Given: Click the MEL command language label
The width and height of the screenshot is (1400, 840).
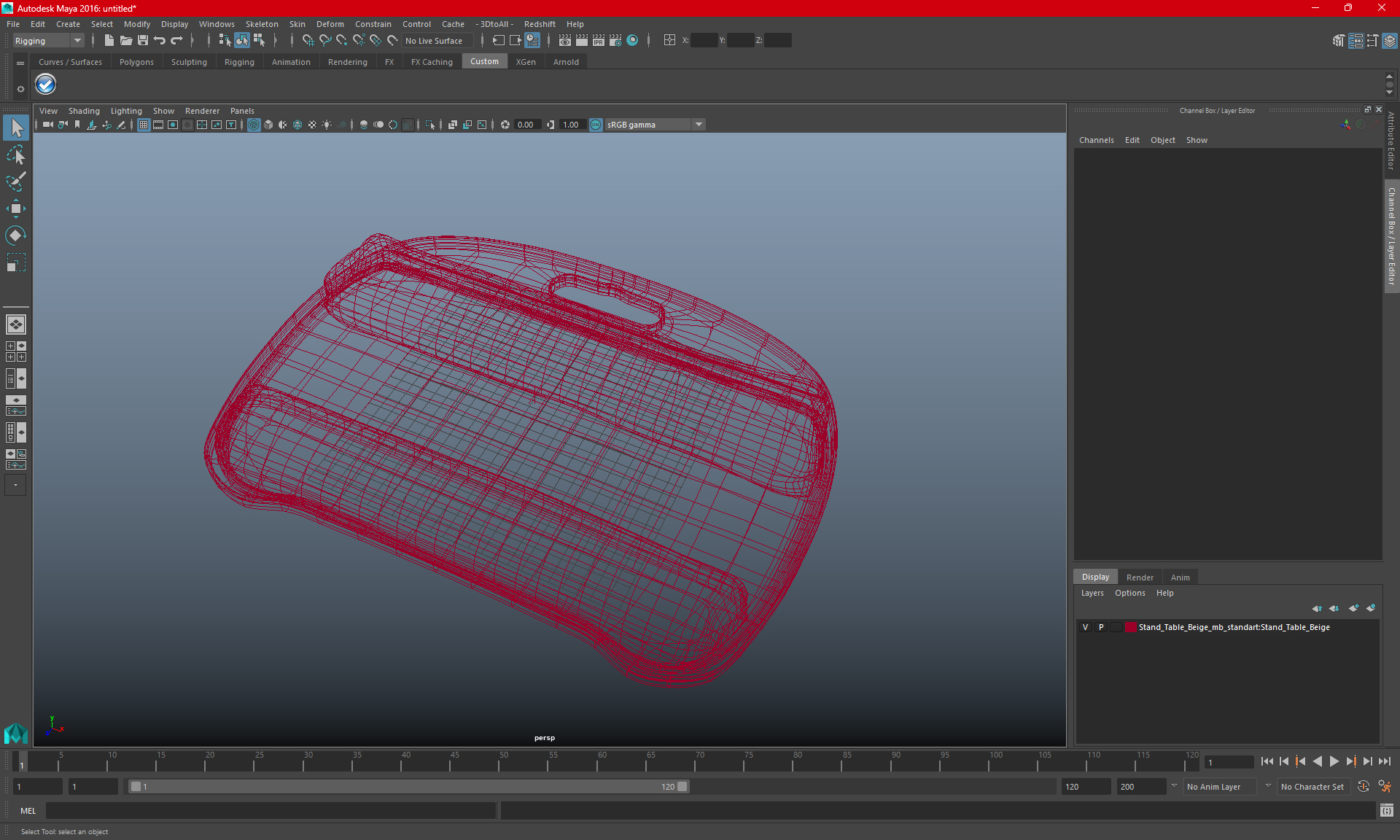Looking at the screenshot, I should [28, 811].
